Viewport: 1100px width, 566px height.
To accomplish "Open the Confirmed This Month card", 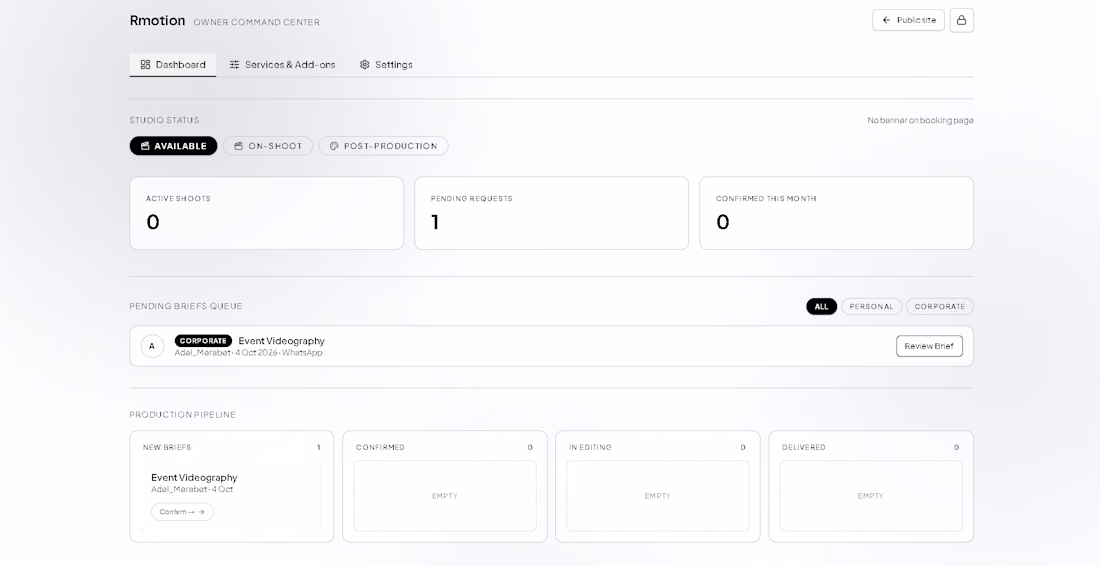I will pyautogui.click(x=836, y=213).
